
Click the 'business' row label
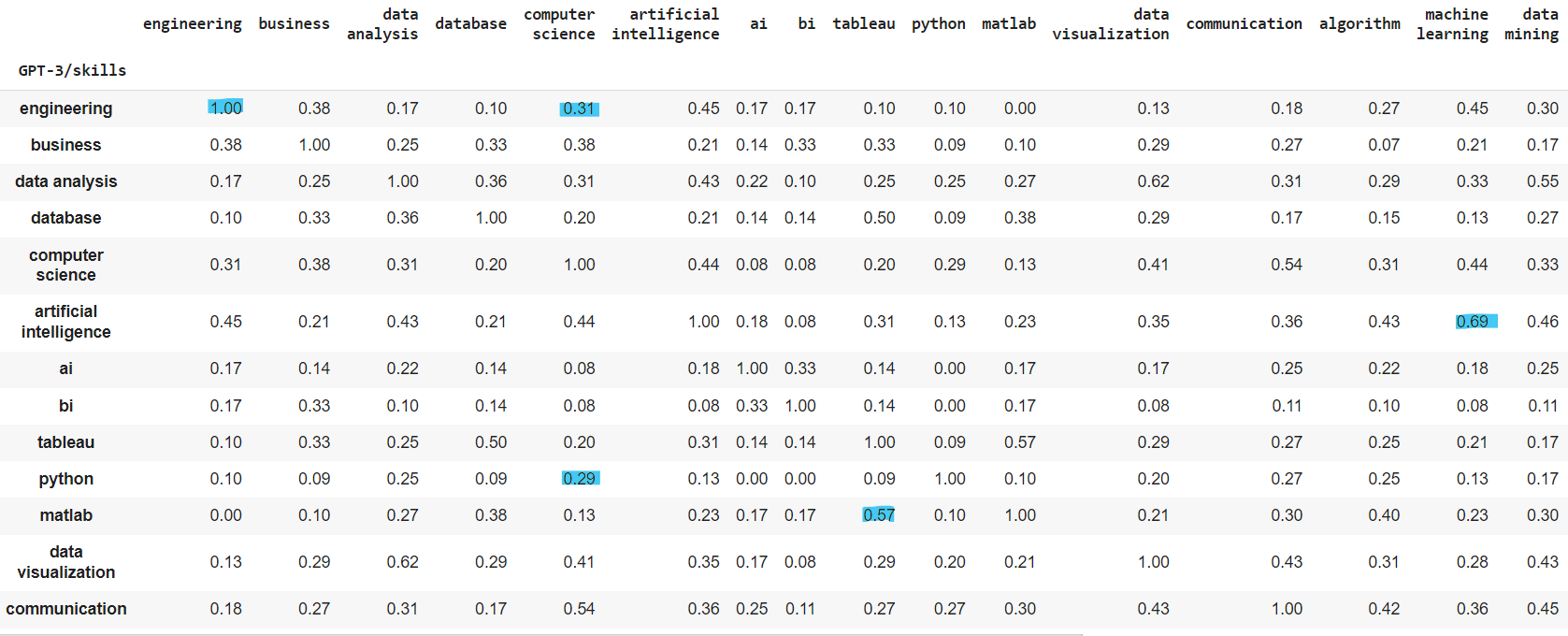click(x=65, y=145)
